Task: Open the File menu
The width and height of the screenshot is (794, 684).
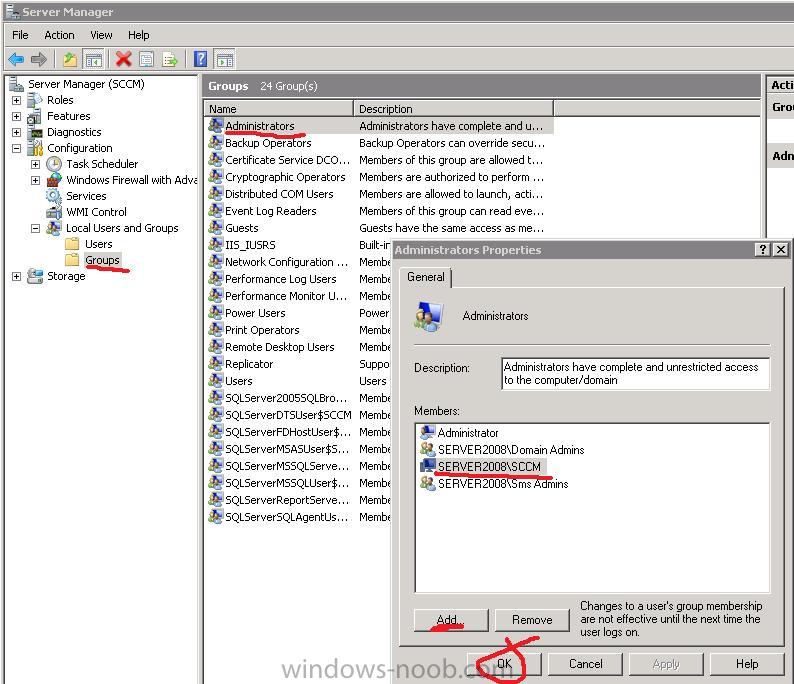Action: coord(20,35)
